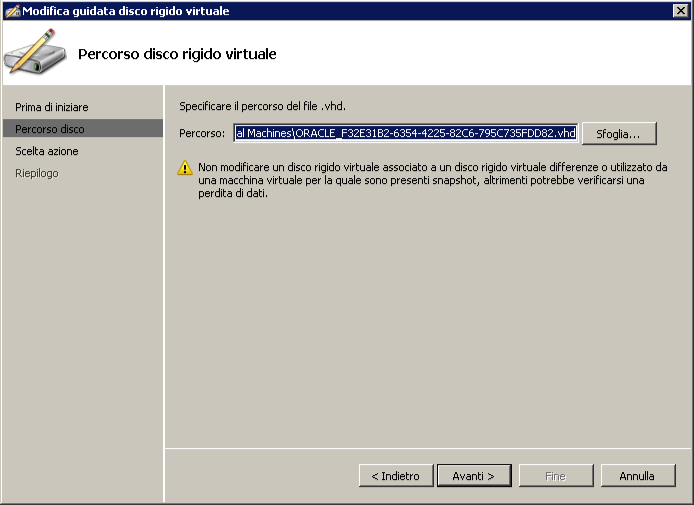Go to the Prima di iniziare step
Viewport: 694px width, 505px height.
(52, 107)
